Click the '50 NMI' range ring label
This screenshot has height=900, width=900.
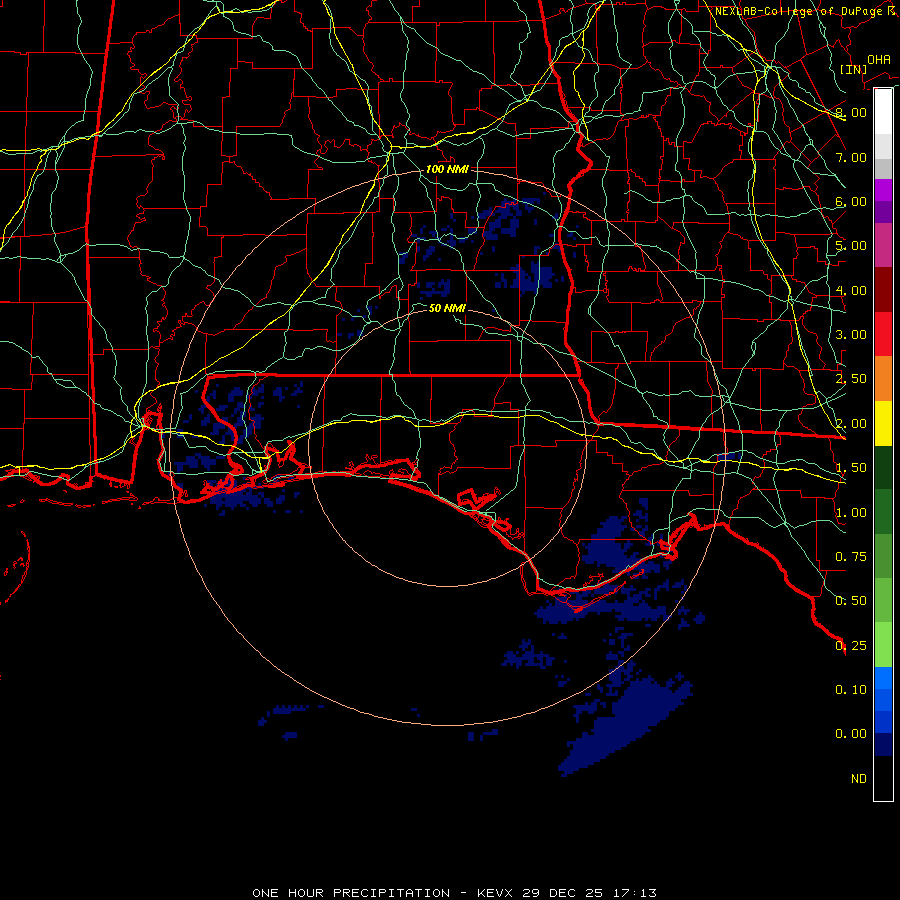(x=447, y=308)
